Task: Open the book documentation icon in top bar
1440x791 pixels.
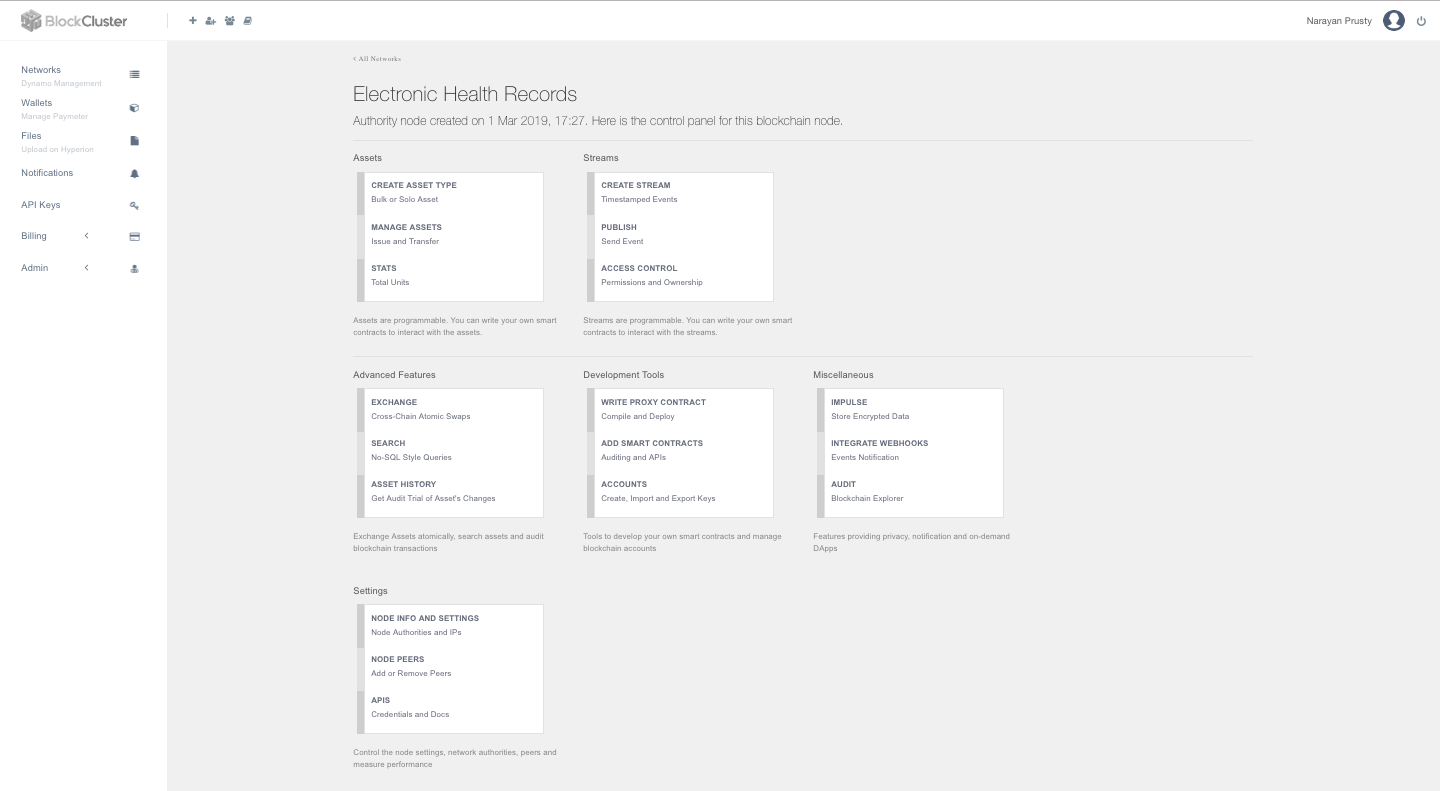Action: tap(248, 21)
